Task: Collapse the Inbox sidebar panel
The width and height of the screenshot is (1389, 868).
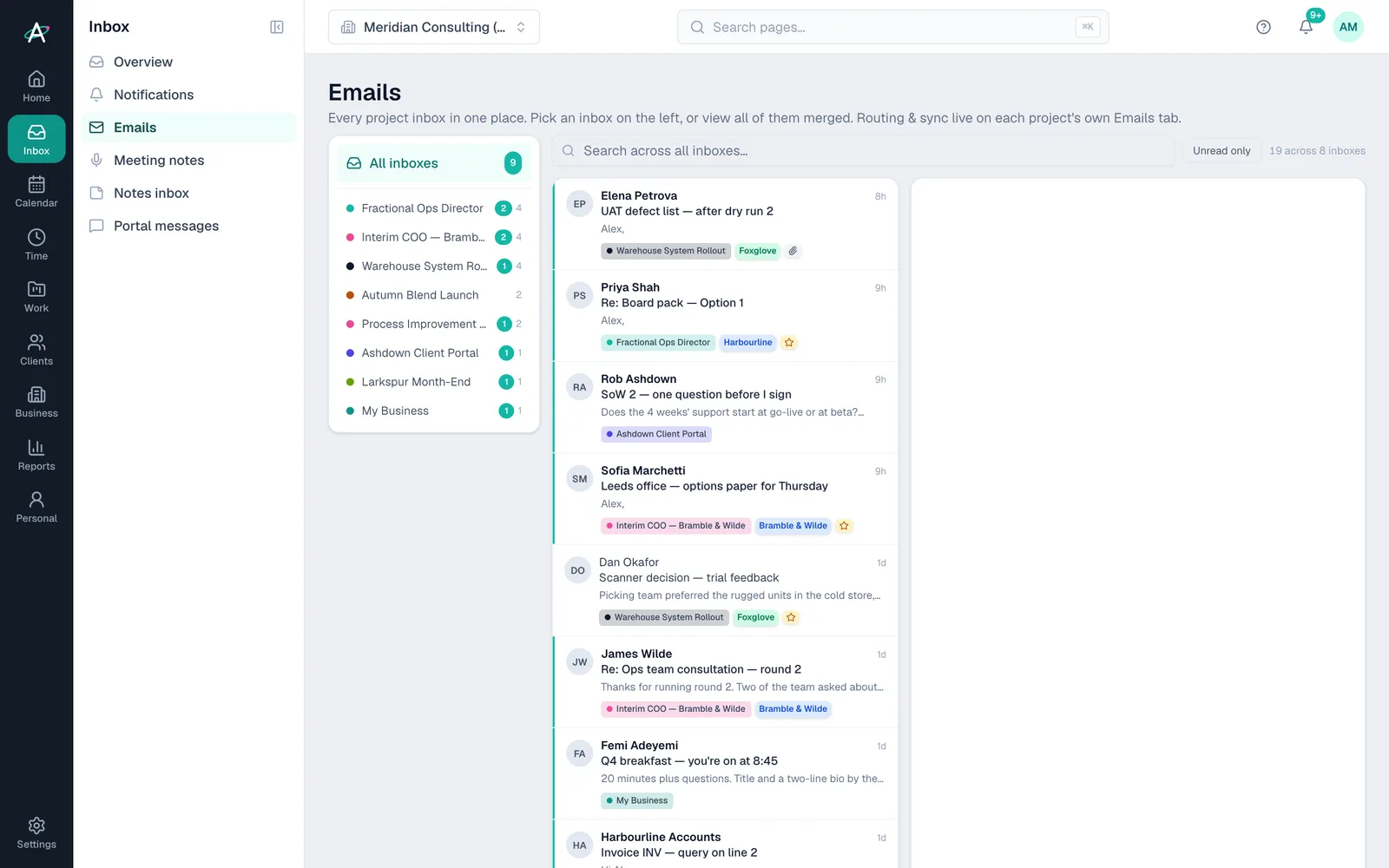Action: pos(277,27)
